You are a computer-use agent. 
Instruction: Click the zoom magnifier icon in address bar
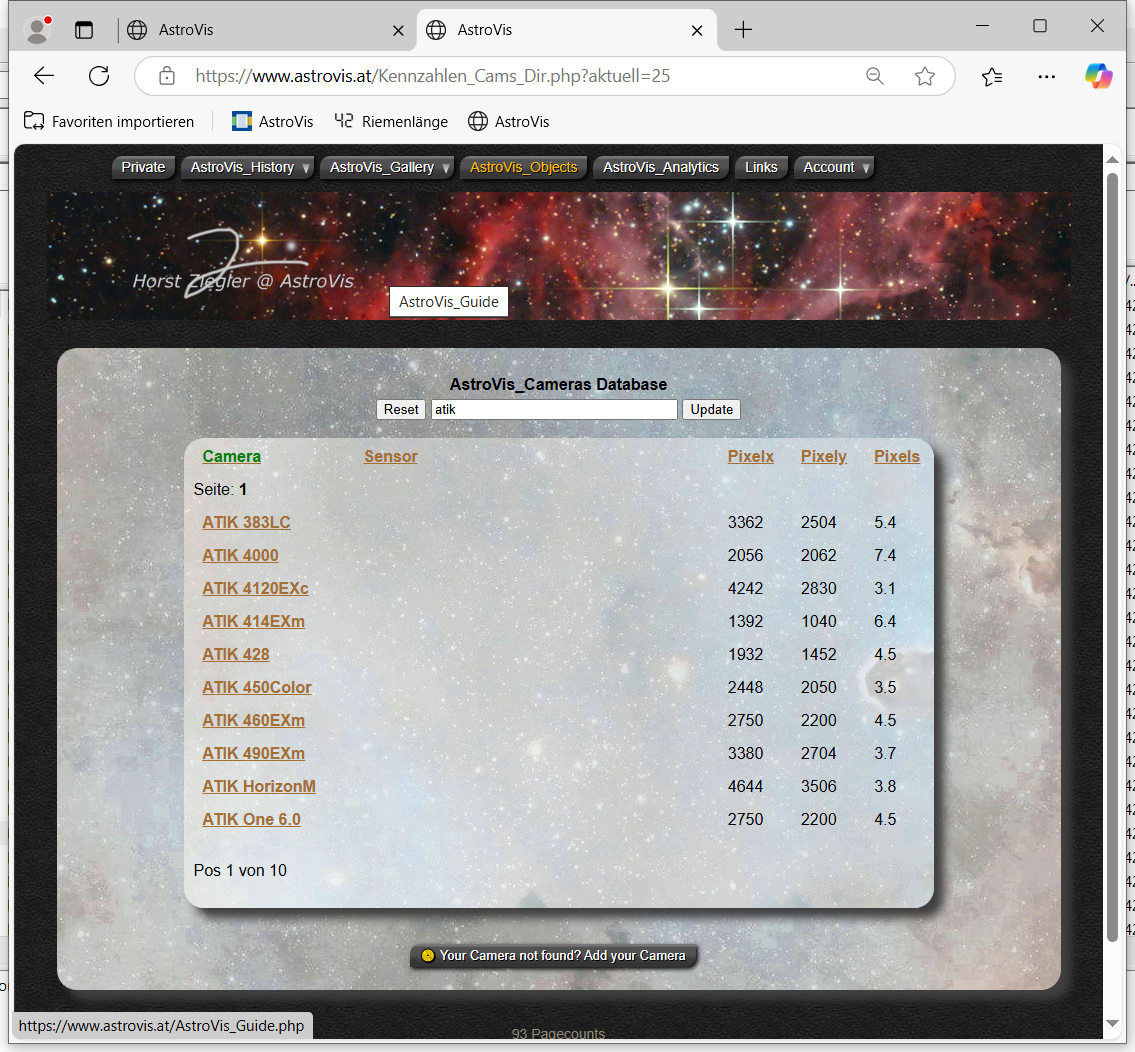[875, 76]
